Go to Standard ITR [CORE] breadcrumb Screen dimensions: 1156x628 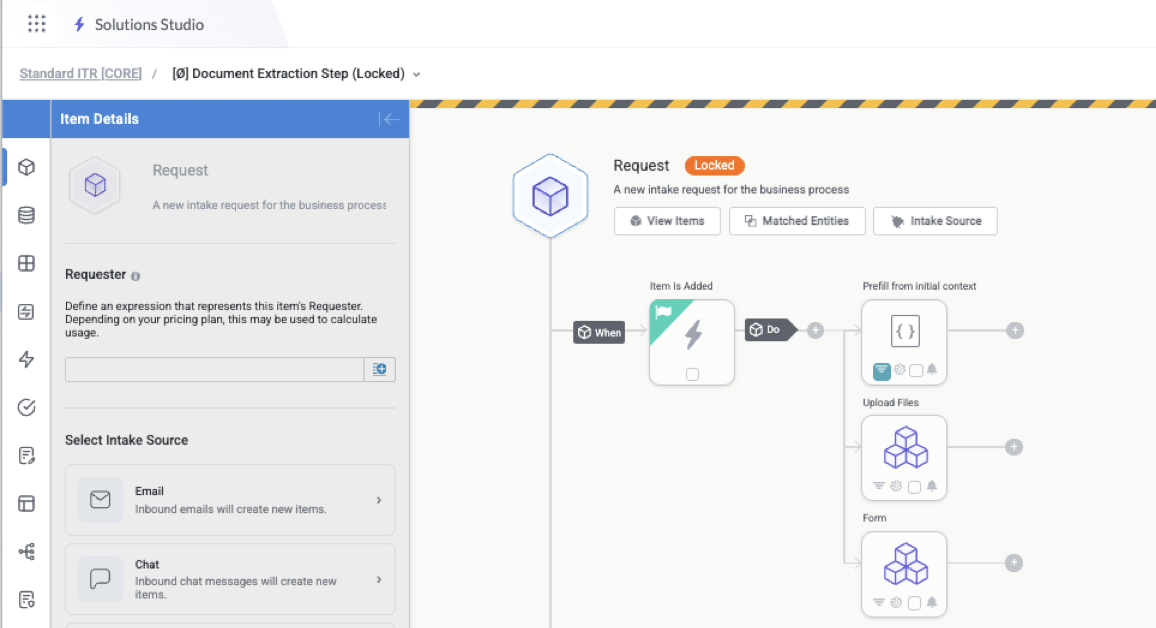(80, 74)
